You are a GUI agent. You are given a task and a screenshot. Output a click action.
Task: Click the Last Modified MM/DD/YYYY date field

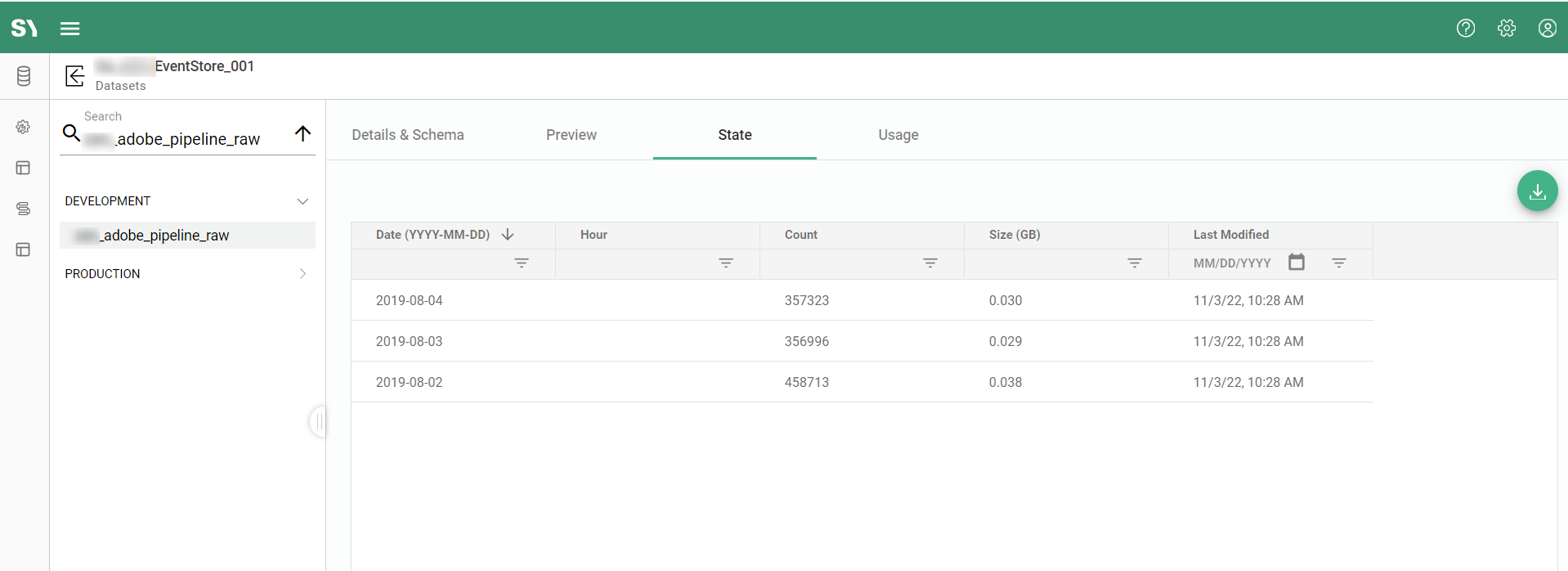click(x=1232, y=263)
